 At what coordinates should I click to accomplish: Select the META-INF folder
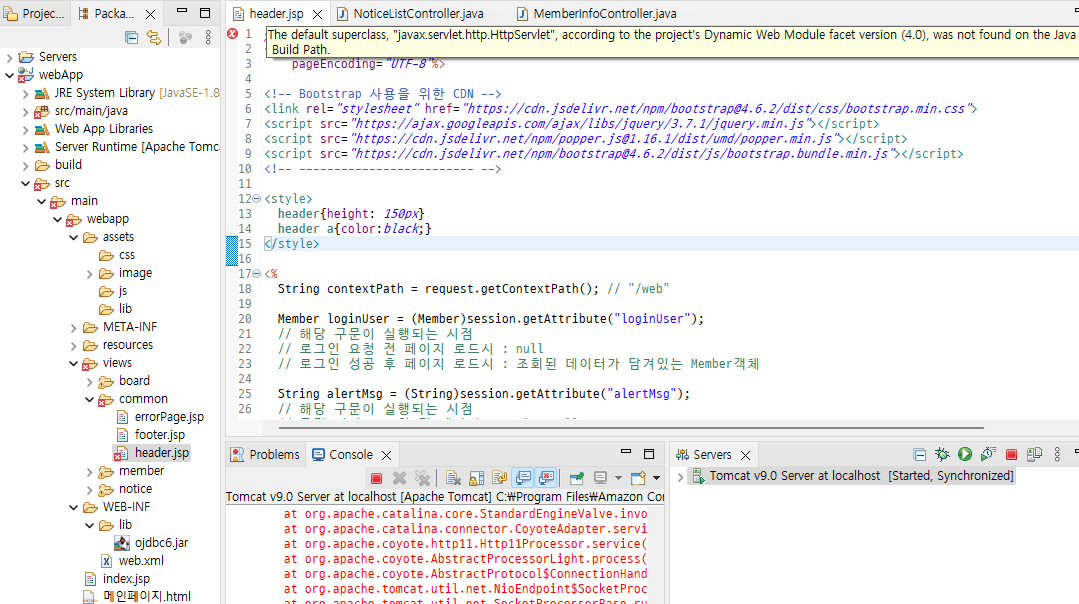coord(129,327)
